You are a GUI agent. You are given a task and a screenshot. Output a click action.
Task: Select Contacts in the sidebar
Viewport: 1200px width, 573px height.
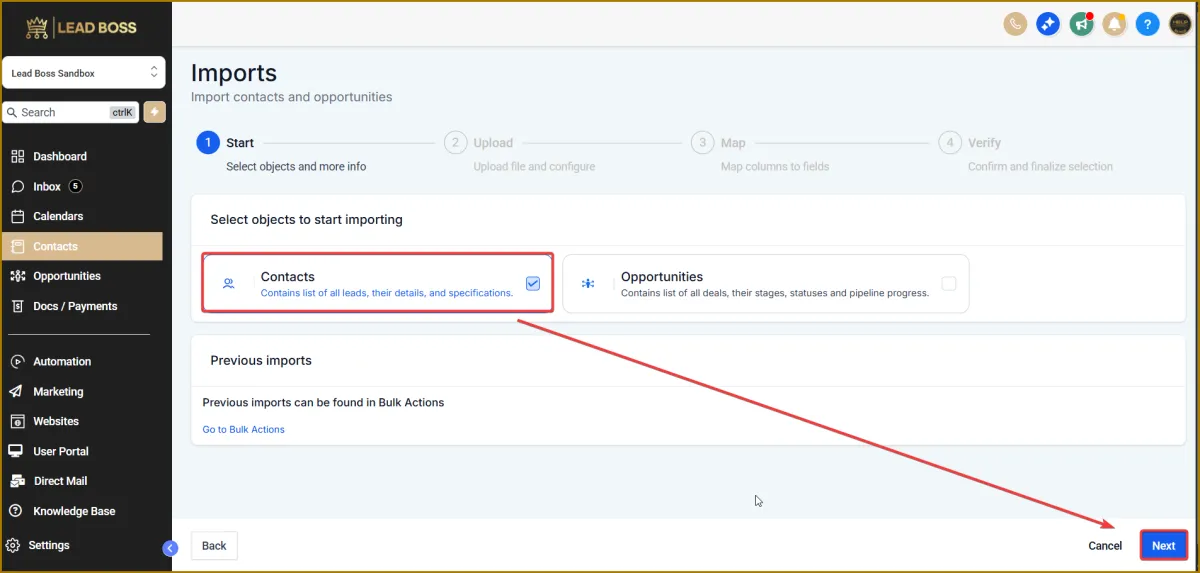[x=83, y=246]
